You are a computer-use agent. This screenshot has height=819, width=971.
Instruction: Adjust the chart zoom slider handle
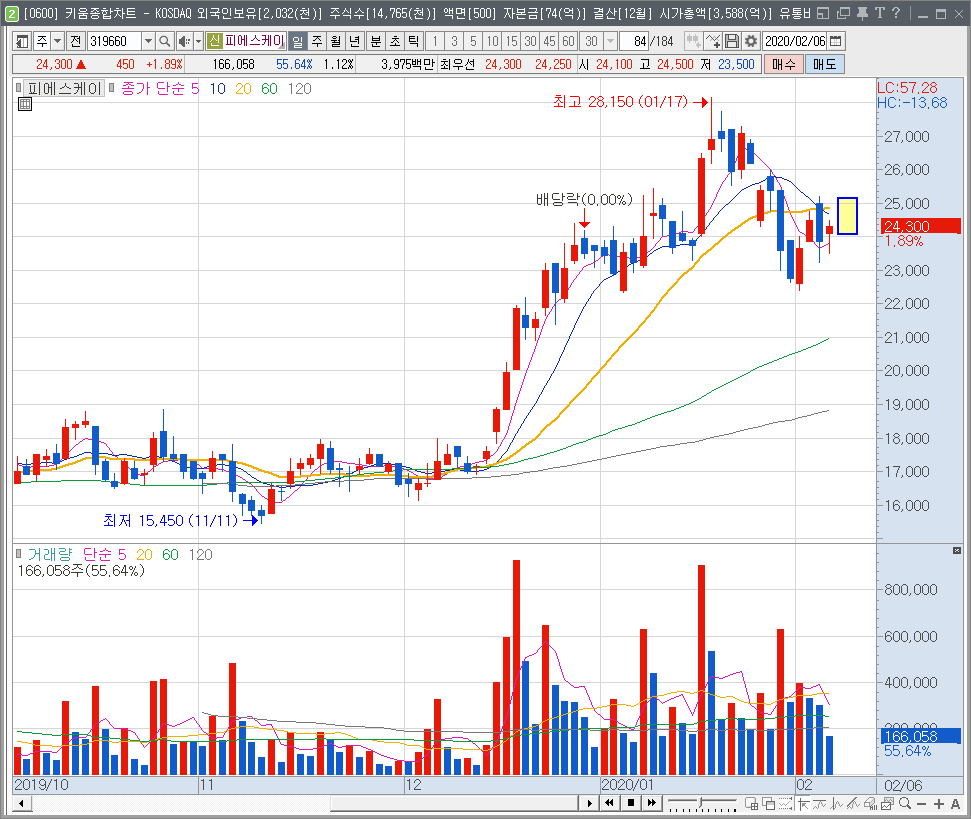701,803
